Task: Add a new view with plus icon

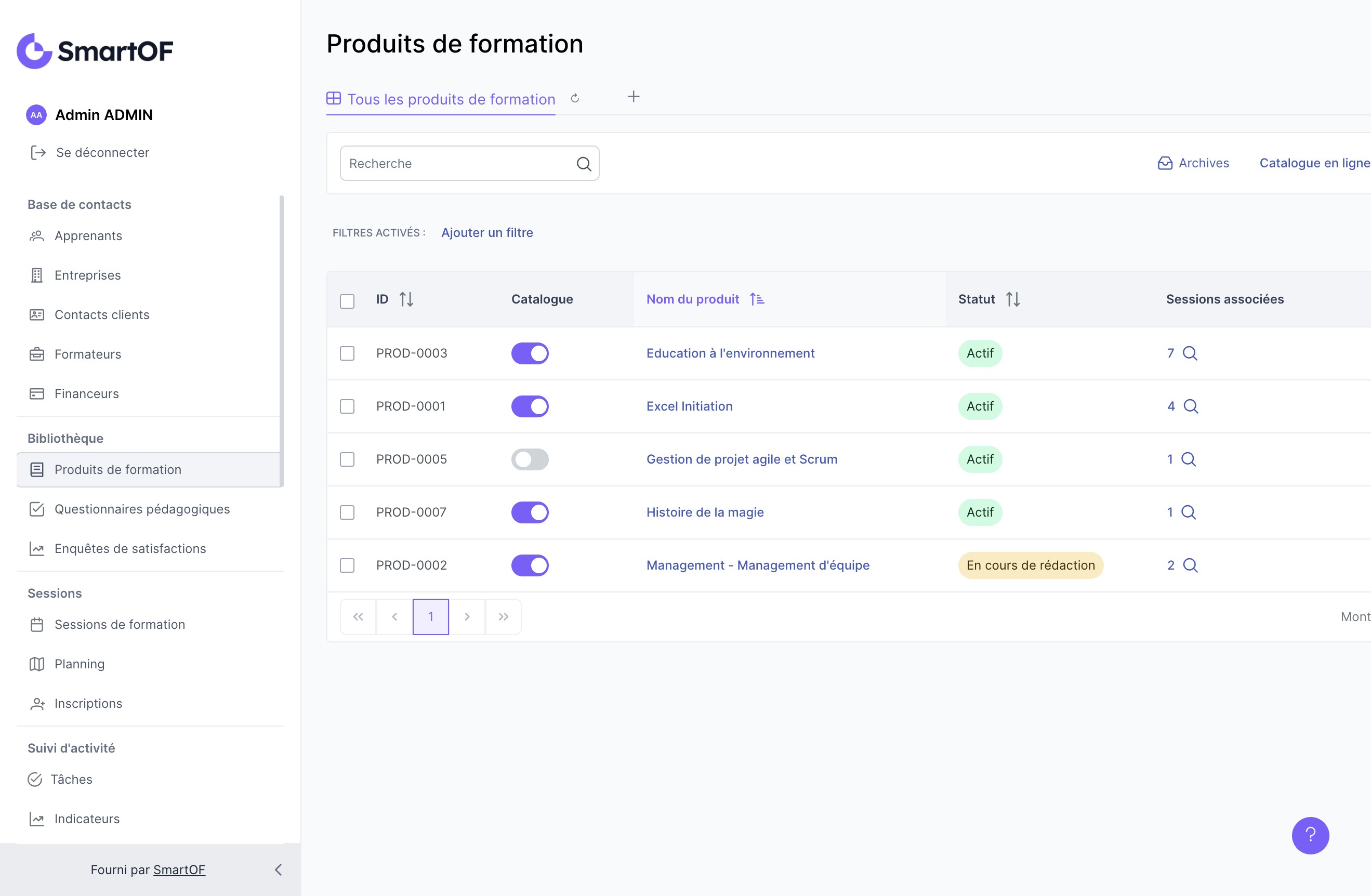Action: (633, 97)
